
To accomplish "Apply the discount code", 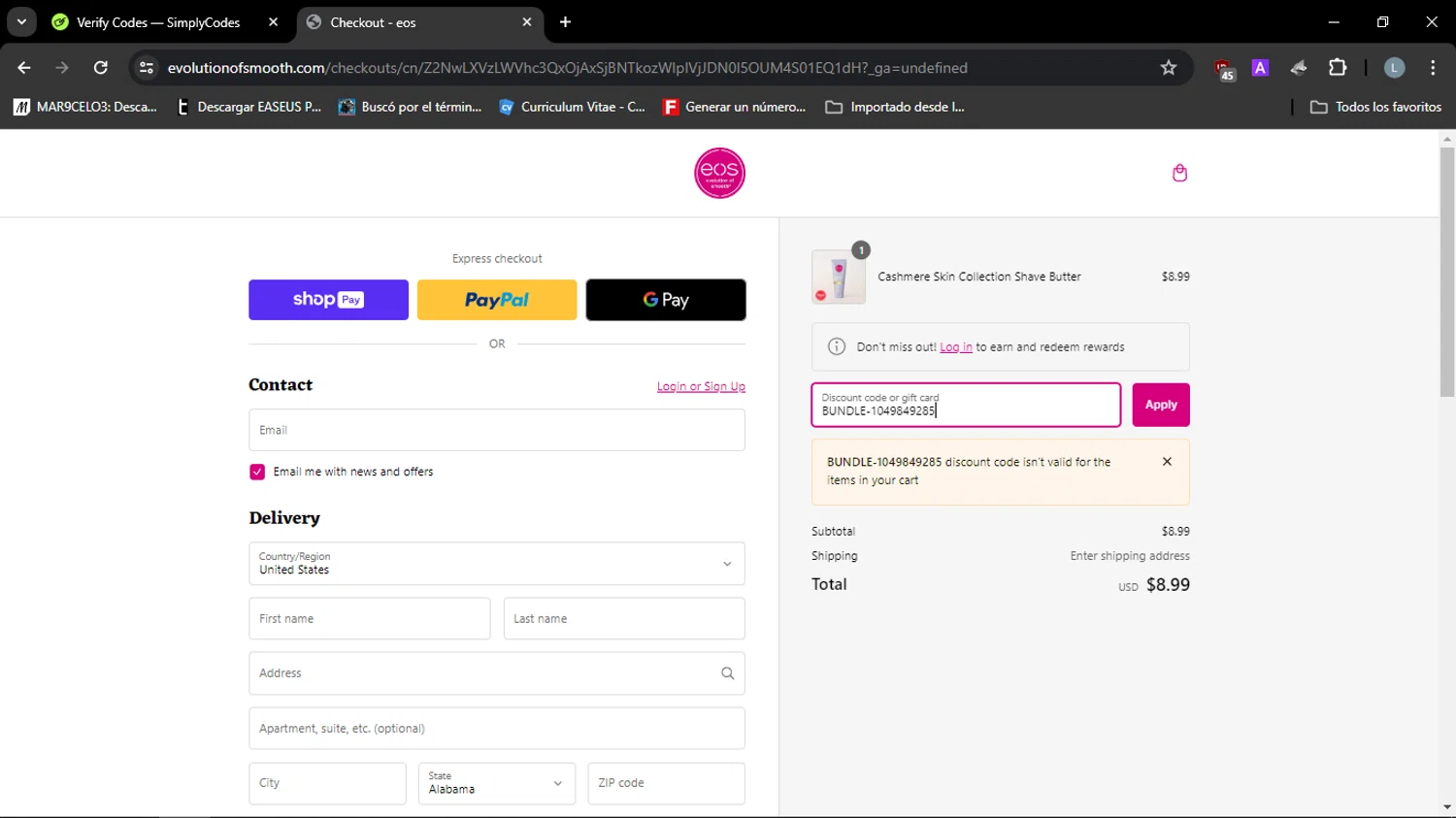I will click(1161, 405).
